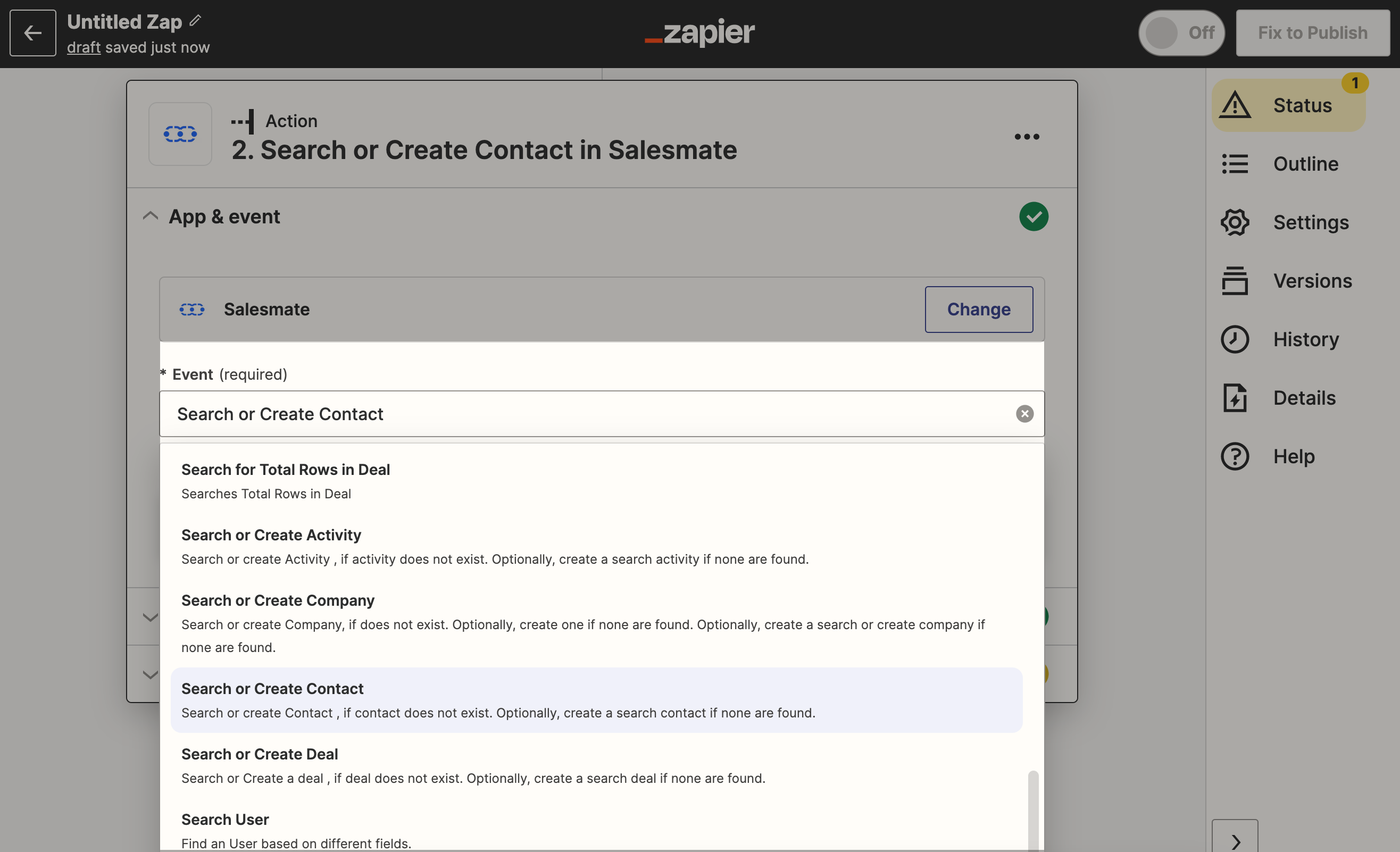Click the step title Search or Create Contact in Salesmate
This screenshot has width=1400, height=852.
pyautogui.click(x=484, y=150)
